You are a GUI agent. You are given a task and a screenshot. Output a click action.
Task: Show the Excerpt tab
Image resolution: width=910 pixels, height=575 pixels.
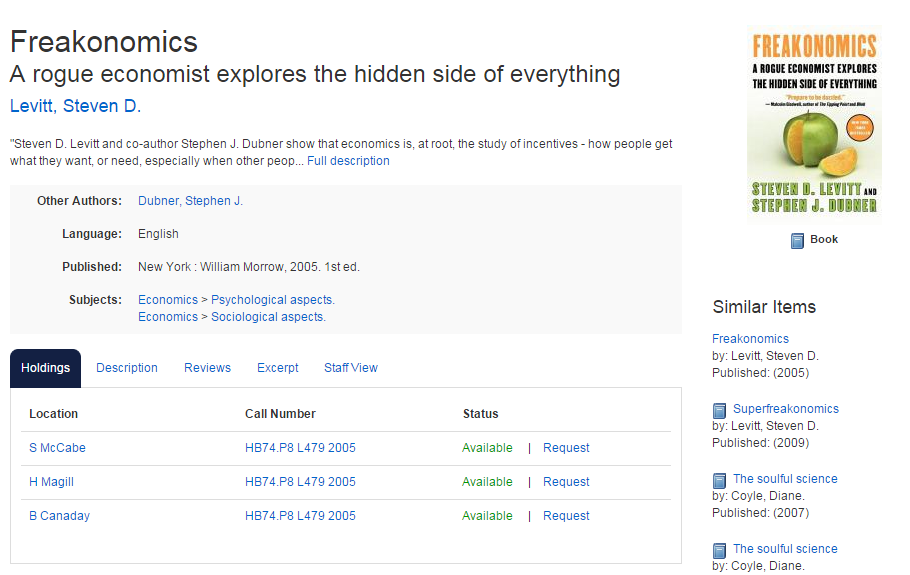(277, 368)
